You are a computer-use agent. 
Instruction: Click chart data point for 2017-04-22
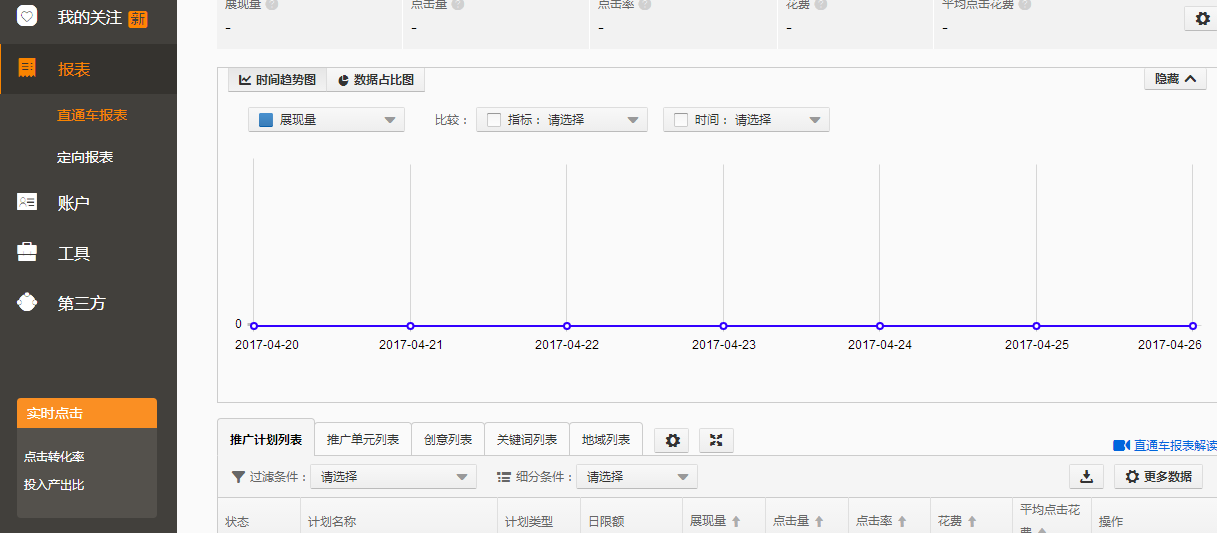(x=567, y=326)
